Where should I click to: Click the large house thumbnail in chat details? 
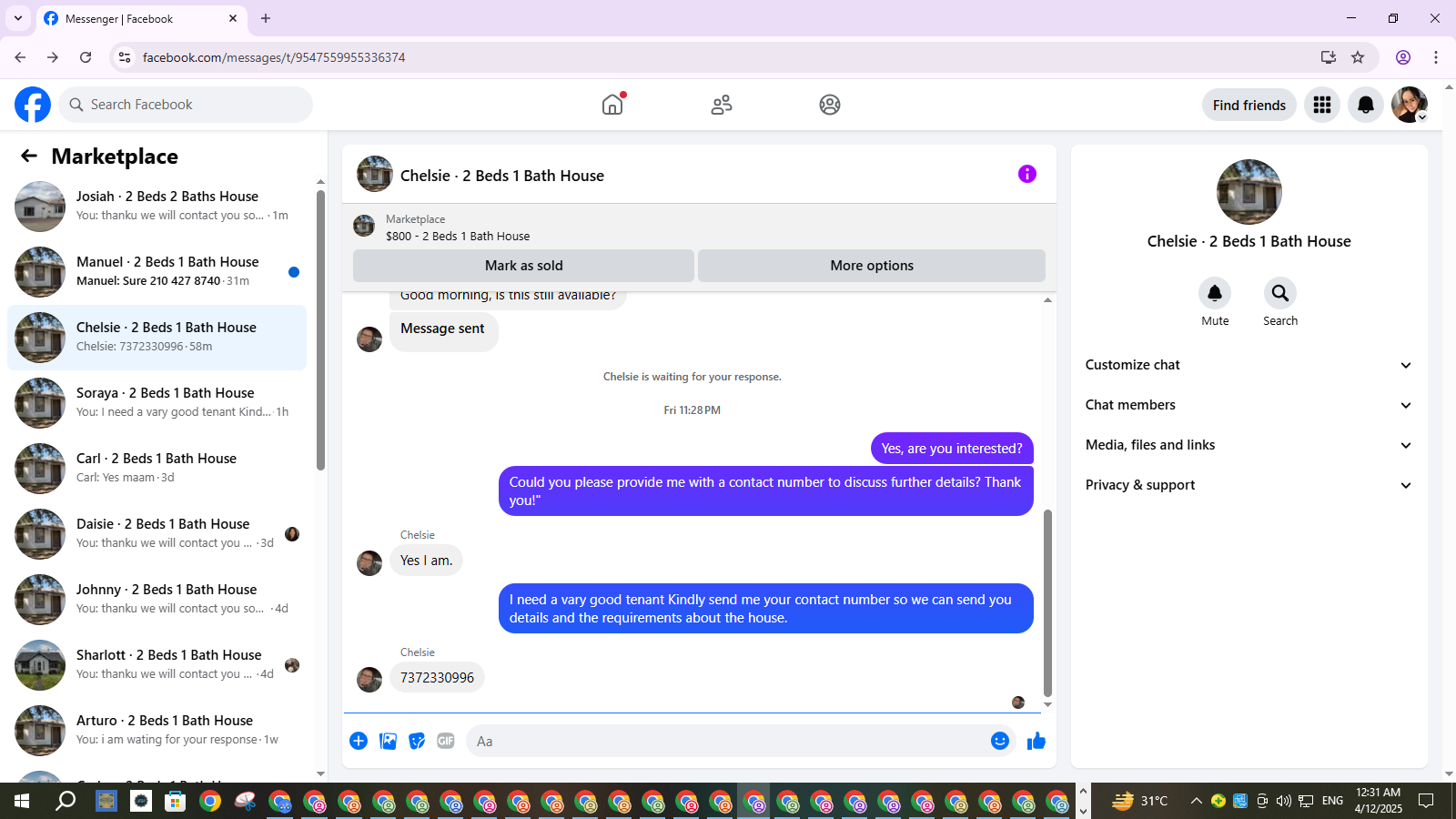coord(1249,192)
